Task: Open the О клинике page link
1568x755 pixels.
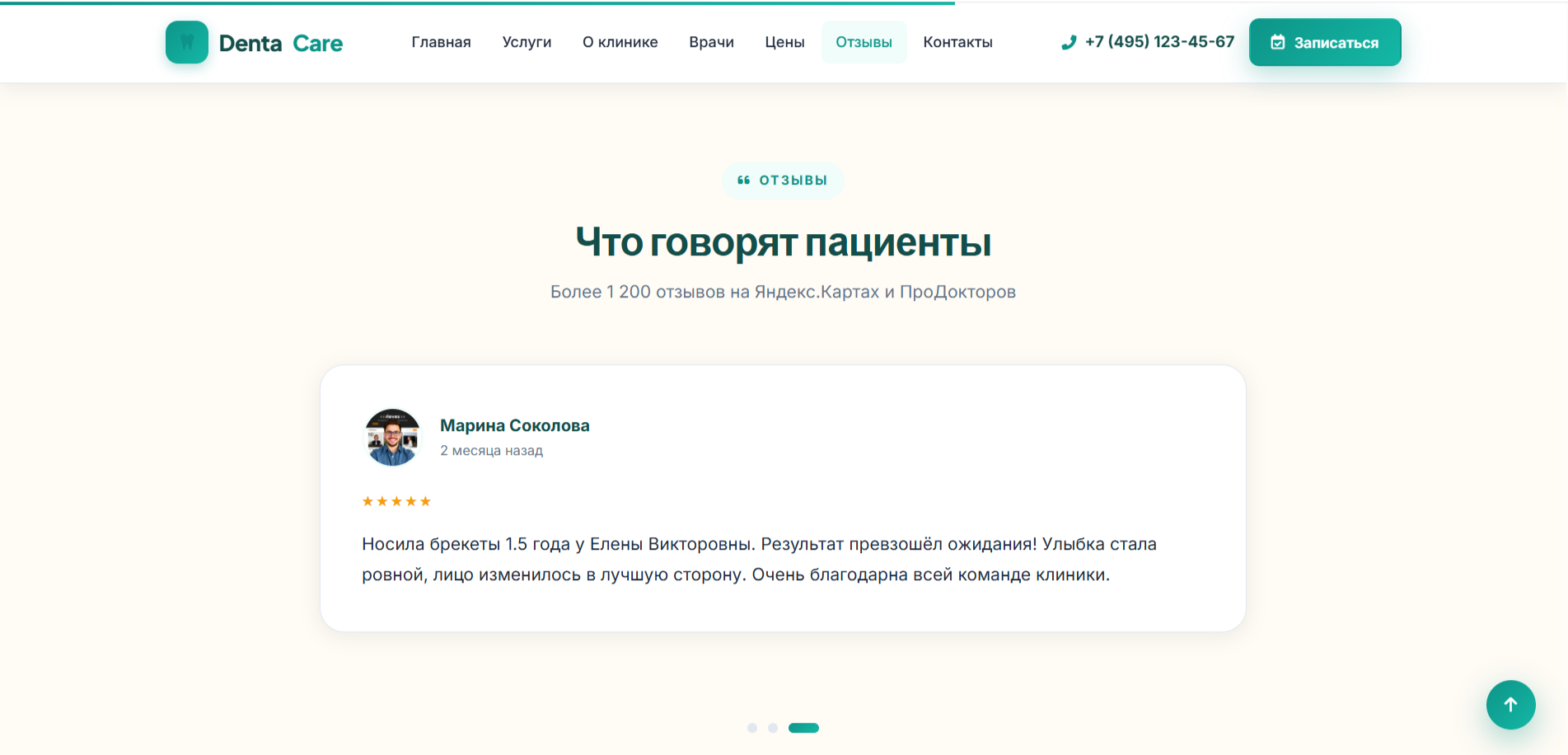Action: [620, 42]
